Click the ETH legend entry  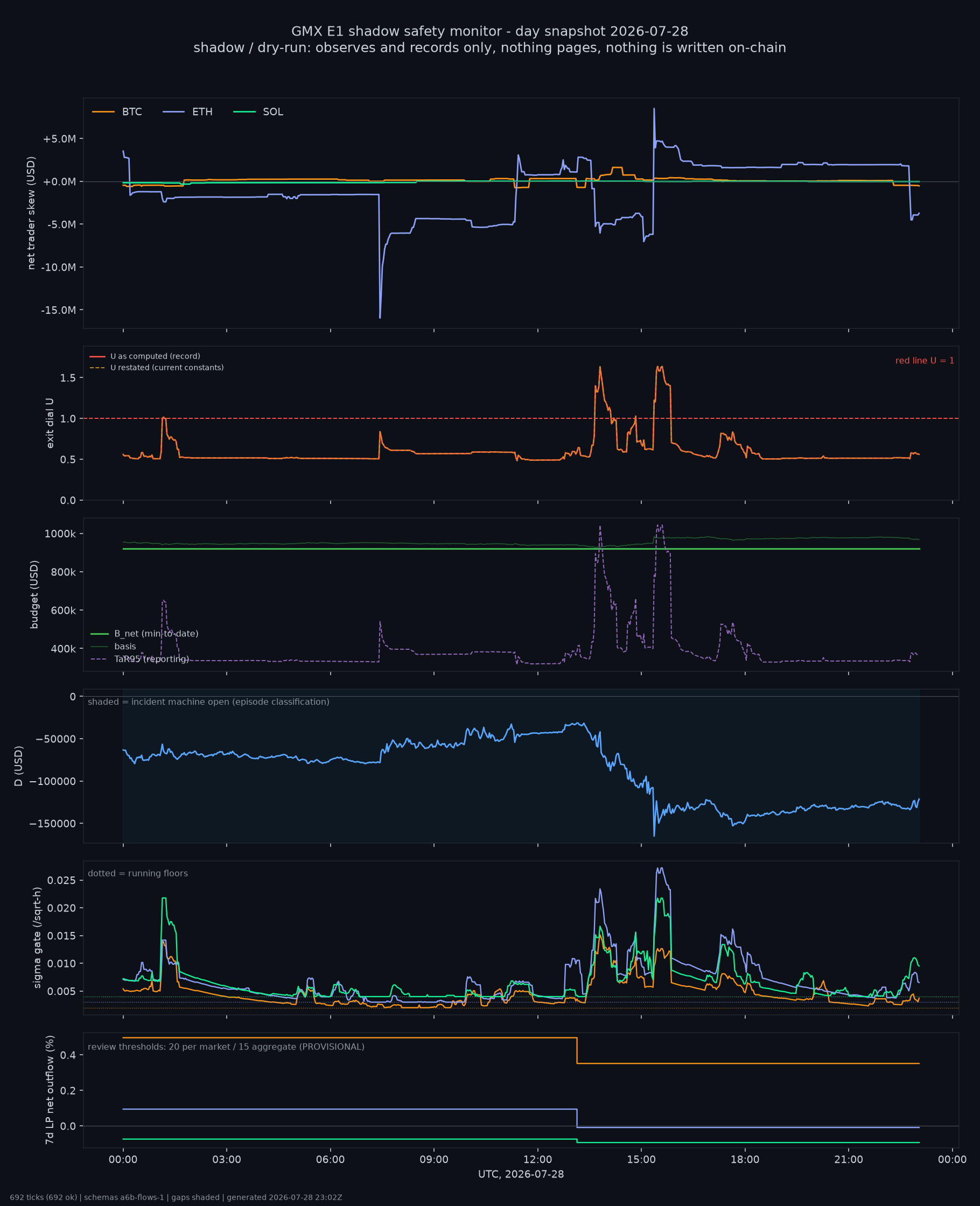point(188,113)
